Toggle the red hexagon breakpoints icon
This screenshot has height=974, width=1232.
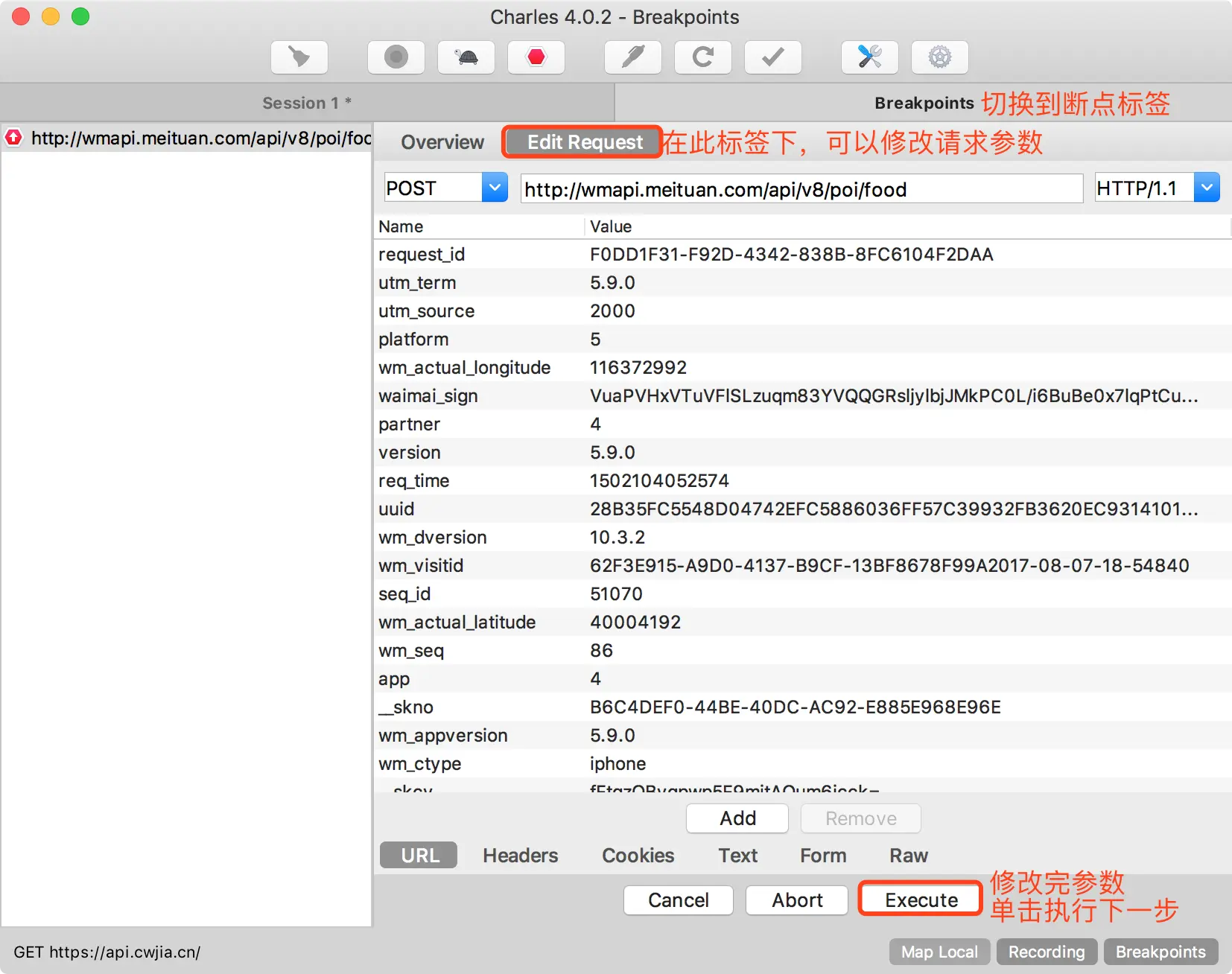536,57
